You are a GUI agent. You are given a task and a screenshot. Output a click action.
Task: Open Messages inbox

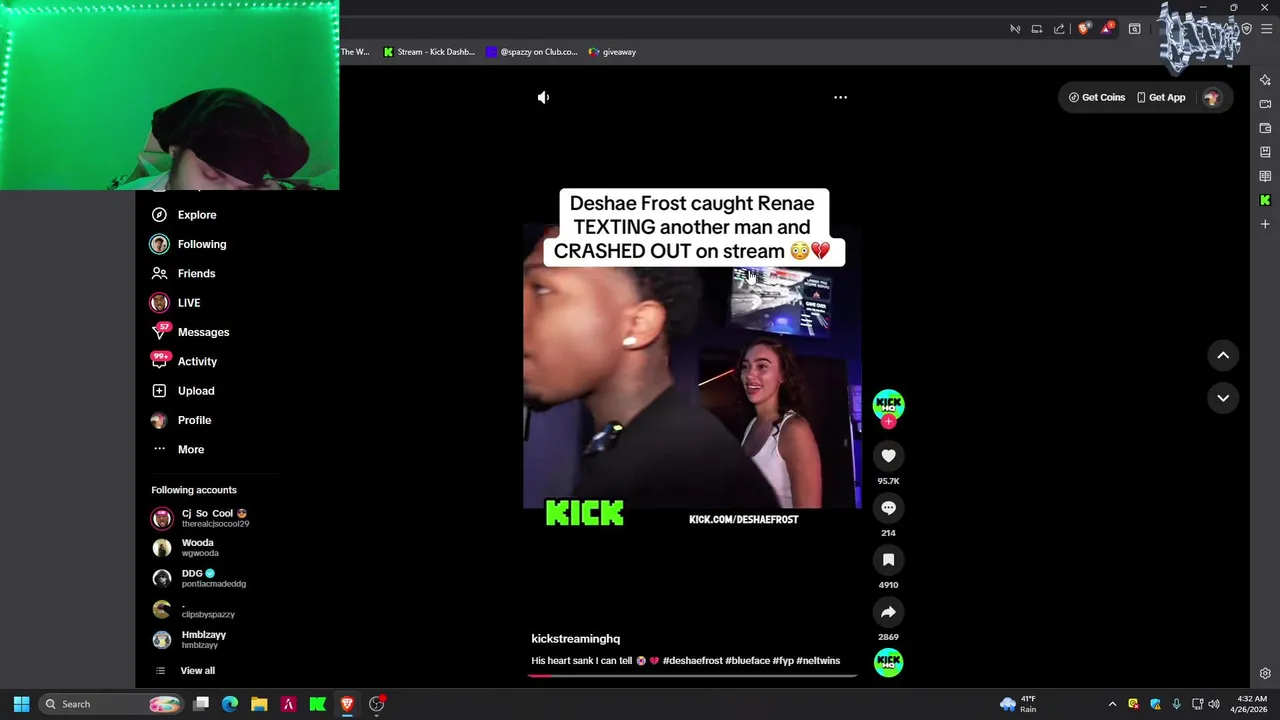(191, 332)
